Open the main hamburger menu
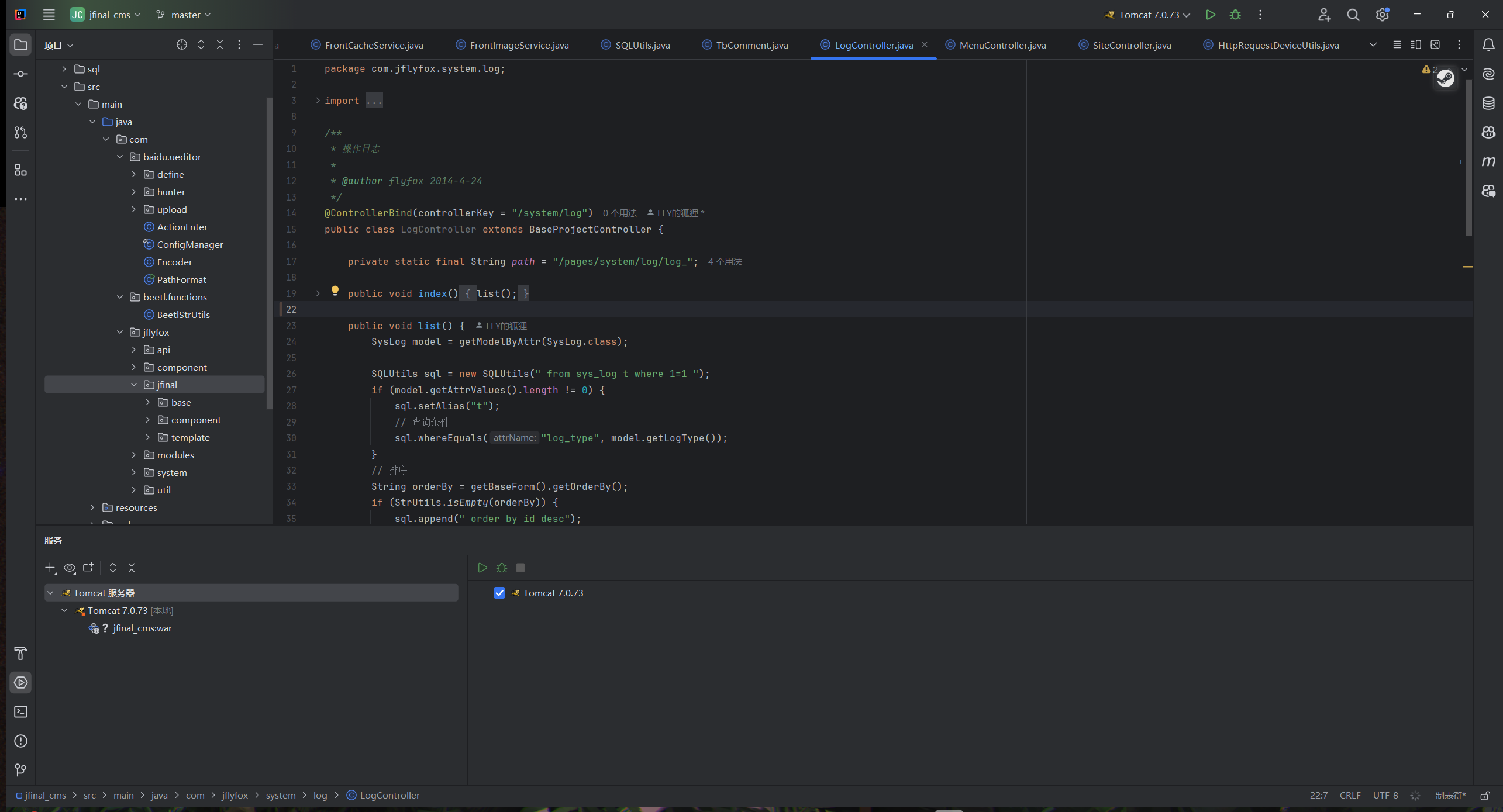 point(49,15)
